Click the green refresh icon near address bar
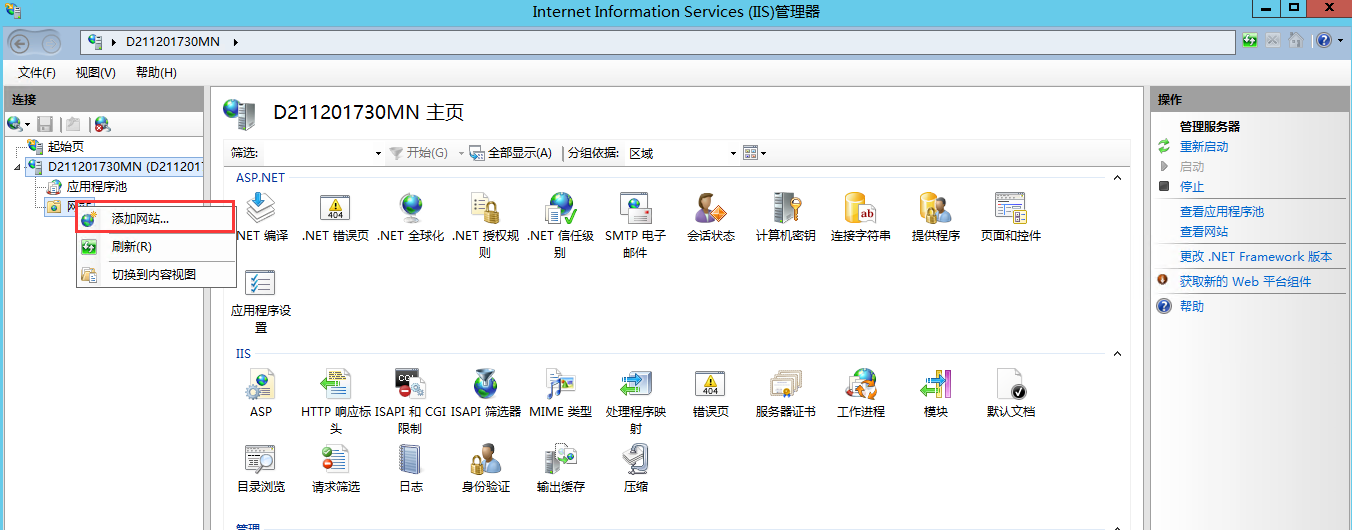 click(1250, 41)
